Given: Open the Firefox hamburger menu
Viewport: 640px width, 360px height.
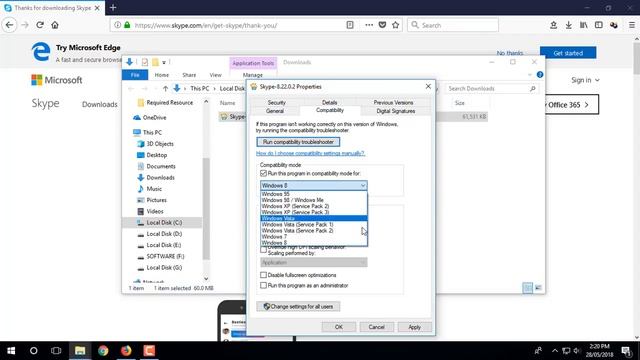Looking at the screenshot, I should [x=631, y=25].
